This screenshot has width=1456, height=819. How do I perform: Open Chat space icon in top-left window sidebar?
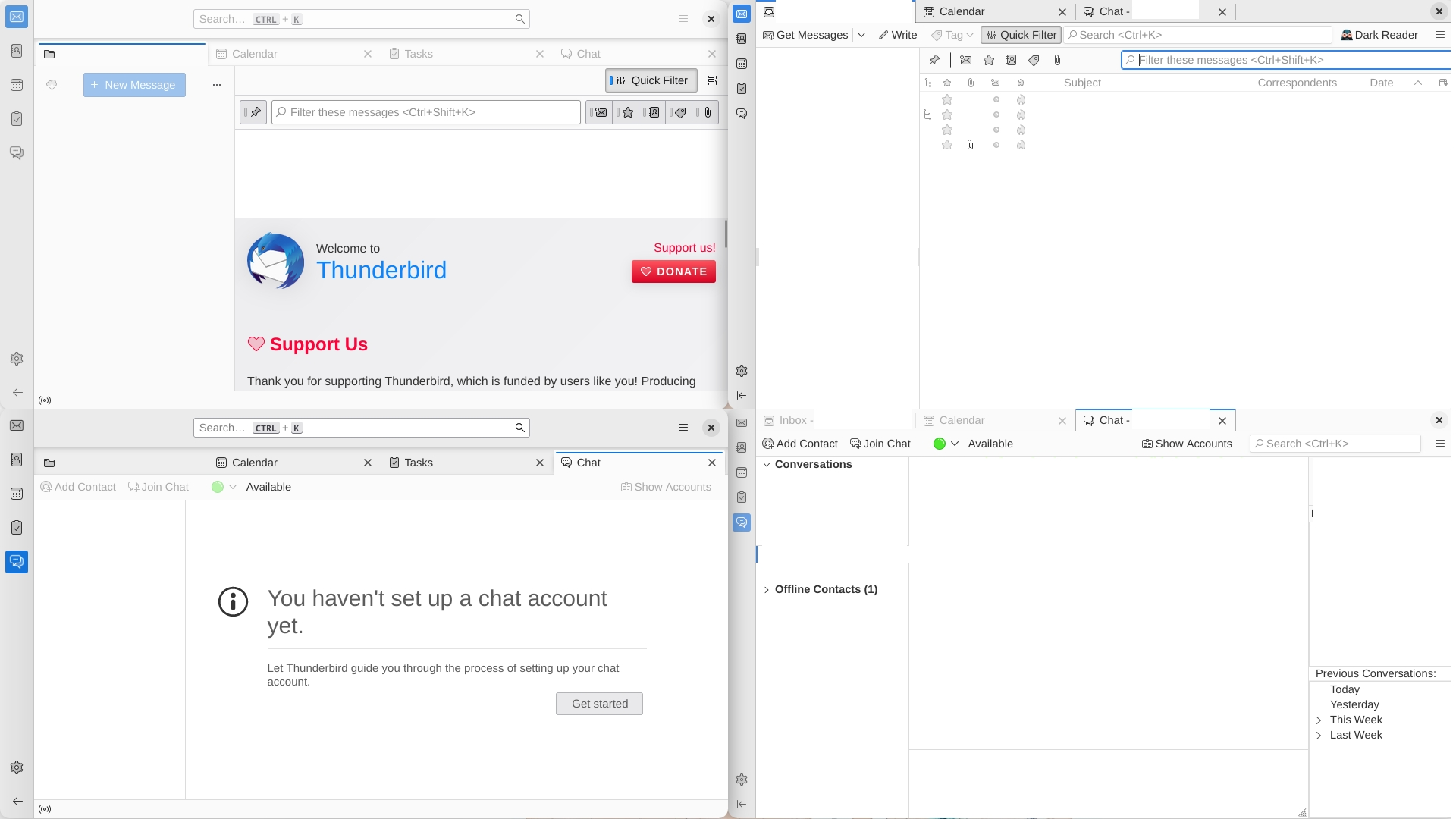click(17, 153)
